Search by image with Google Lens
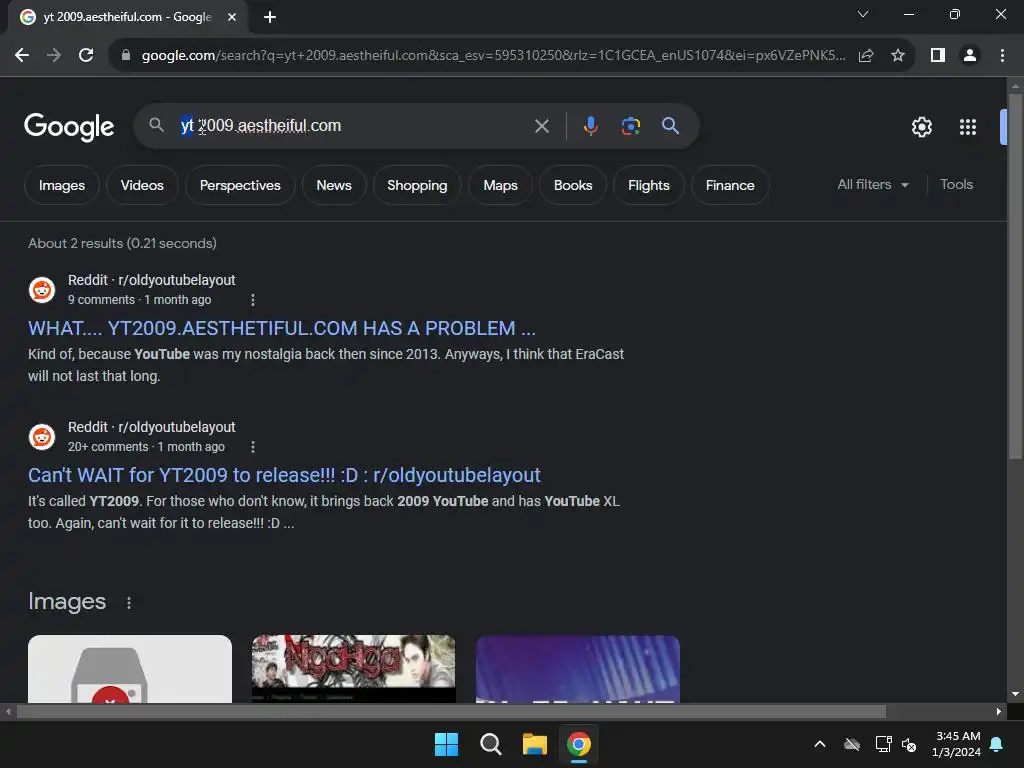 pos(630,126)
